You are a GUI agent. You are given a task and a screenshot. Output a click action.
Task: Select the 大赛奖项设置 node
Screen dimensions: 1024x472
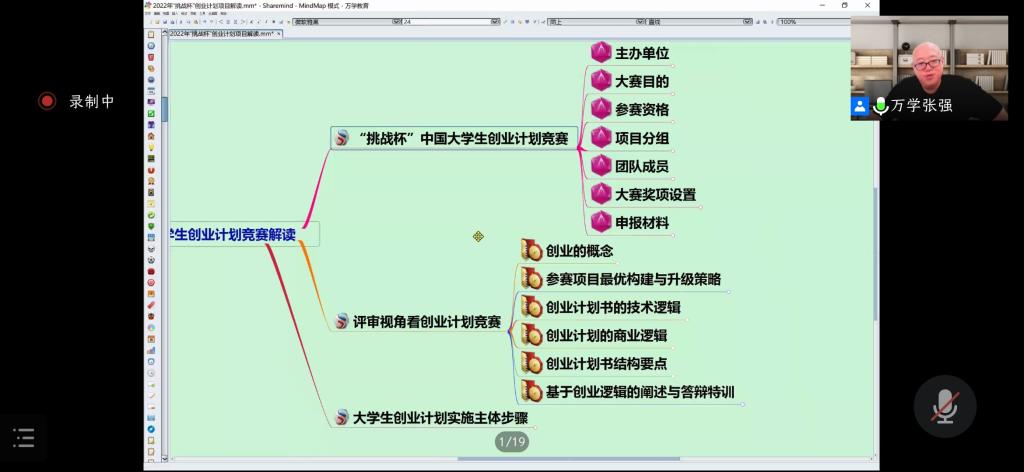pyautogui.click(x=655, y=194)
